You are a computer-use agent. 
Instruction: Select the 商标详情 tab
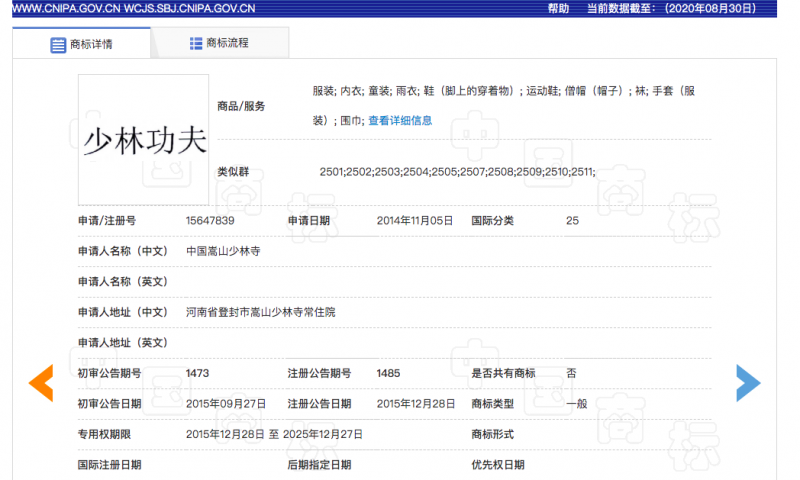82,43
